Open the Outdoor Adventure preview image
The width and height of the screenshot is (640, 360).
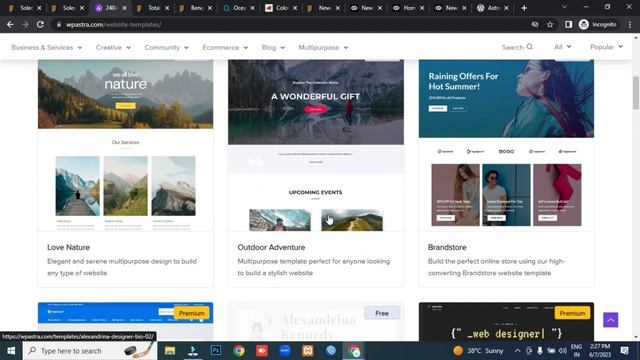coord(316,145)
